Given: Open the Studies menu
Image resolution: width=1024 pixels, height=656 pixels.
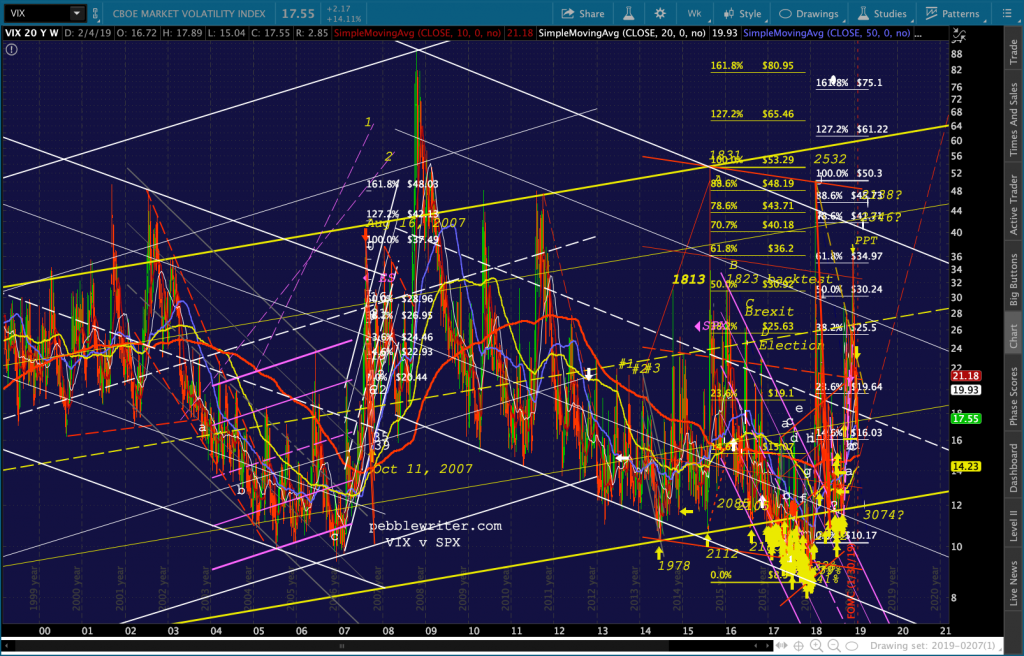Looking at the screenshot, I should [x=881, y=14].
